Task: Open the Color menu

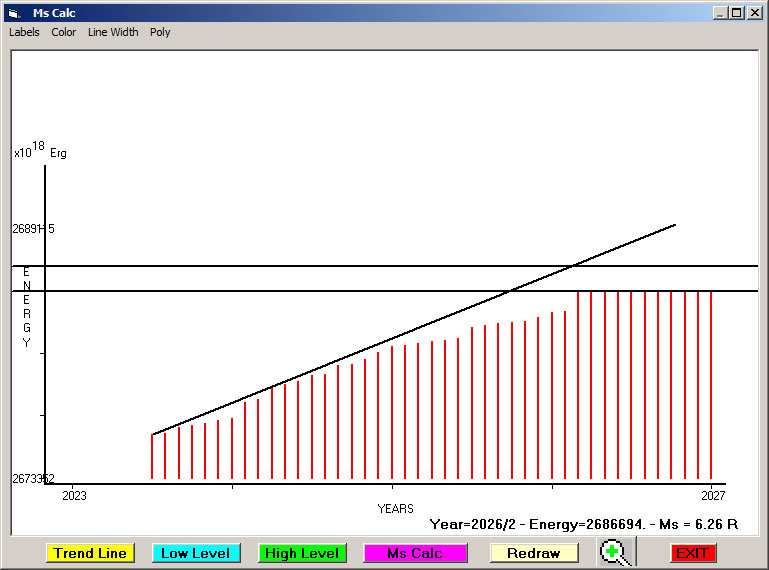Action: click(64, 32)
